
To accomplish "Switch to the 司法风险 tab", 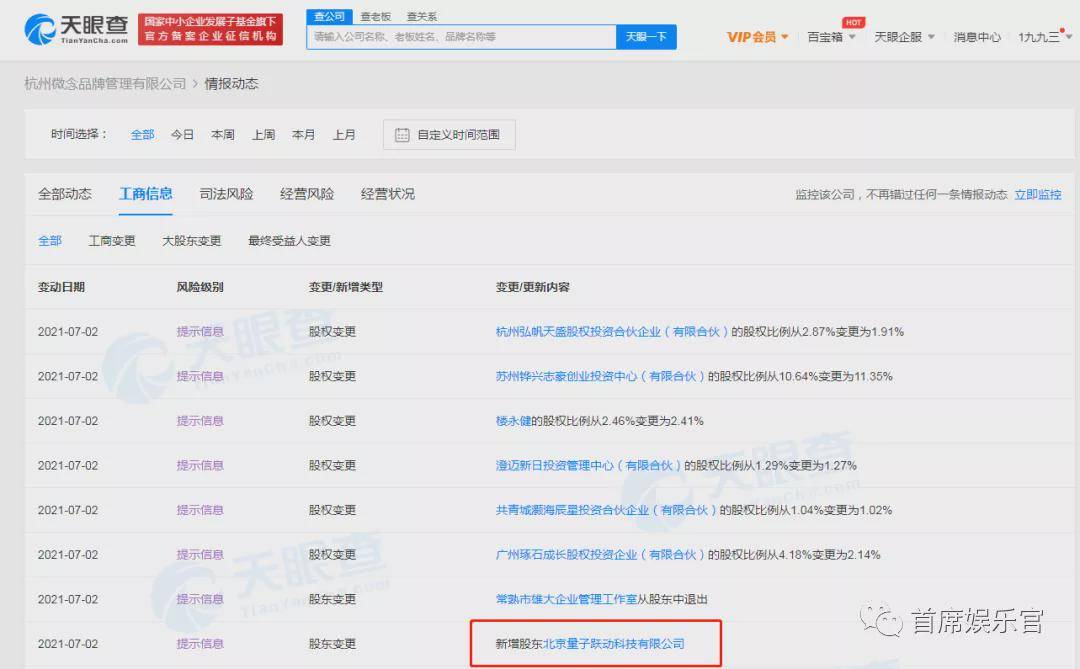I will 226,194.
